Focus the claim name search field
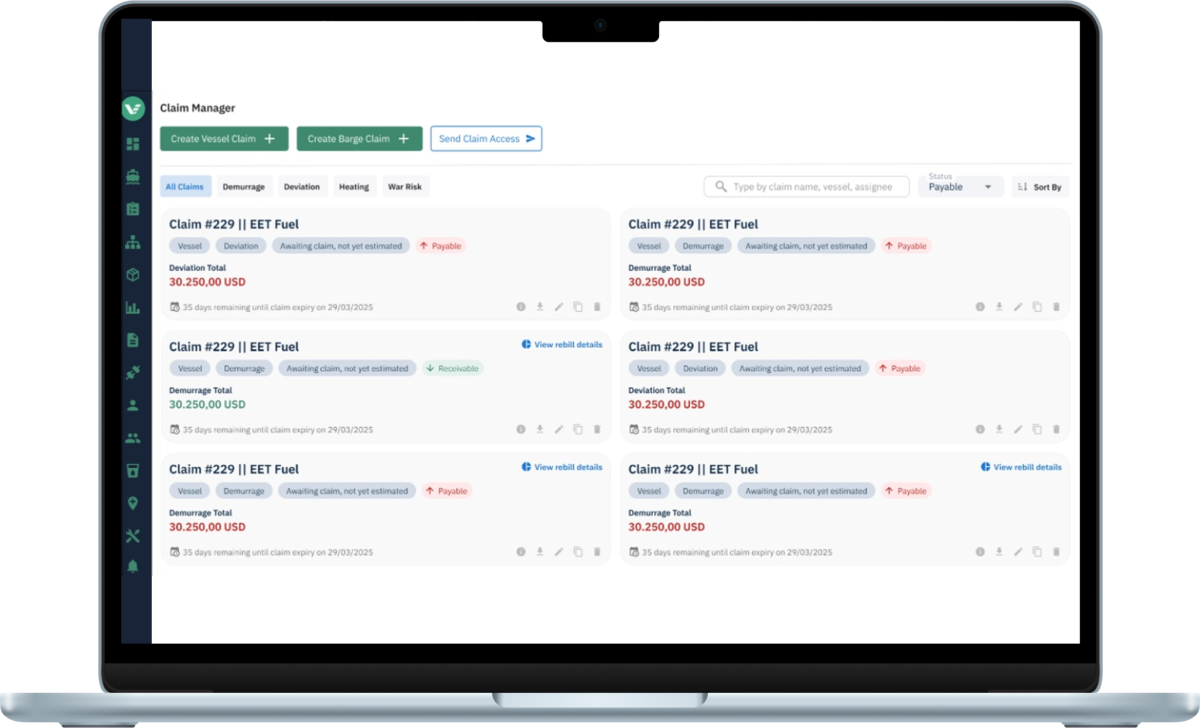The width and height of the screenshot is (1200, 728). (806, 187)
